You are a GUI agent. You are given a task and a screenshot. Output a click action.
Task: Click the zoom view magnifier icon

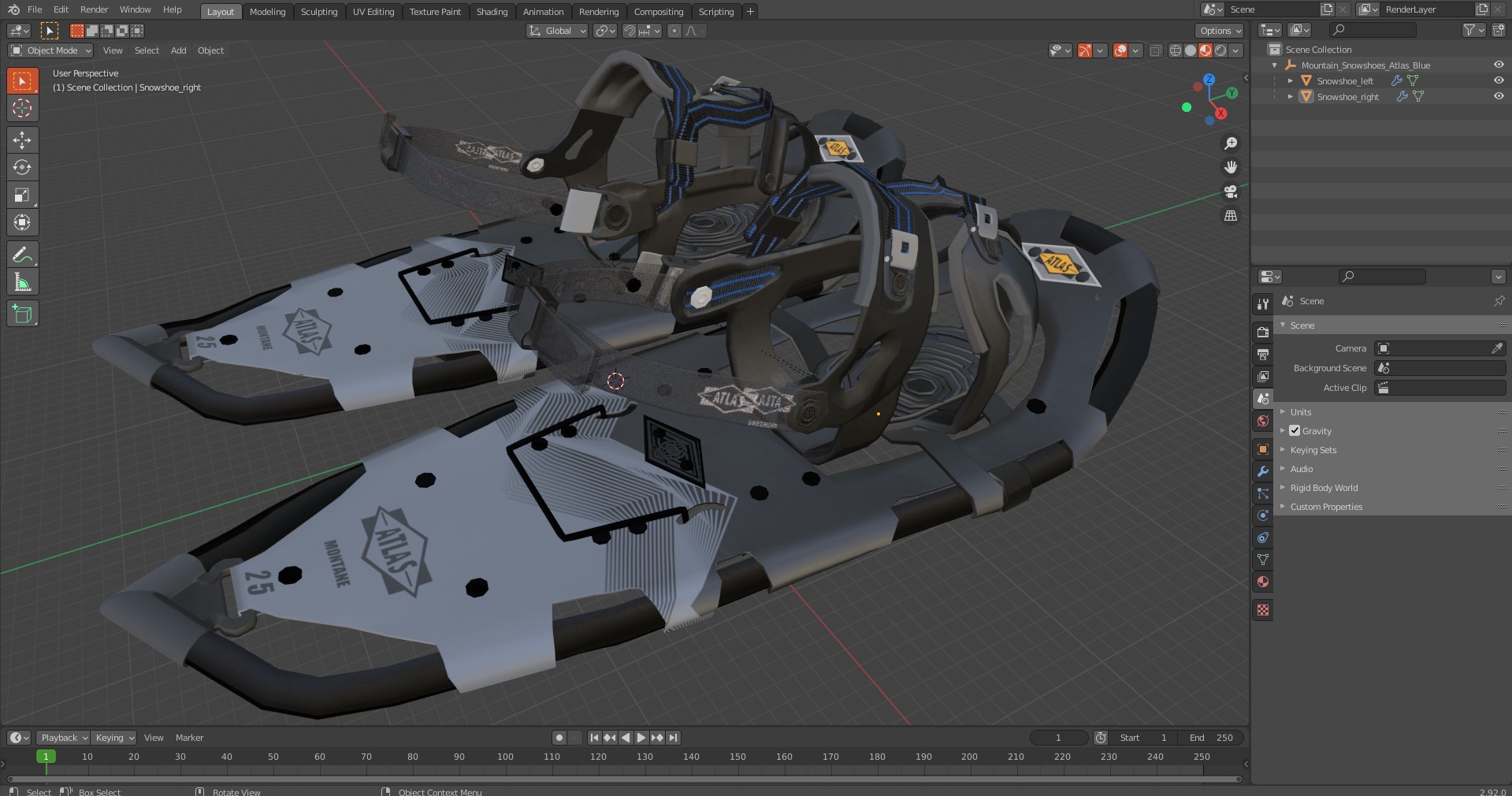point(1231,143)
